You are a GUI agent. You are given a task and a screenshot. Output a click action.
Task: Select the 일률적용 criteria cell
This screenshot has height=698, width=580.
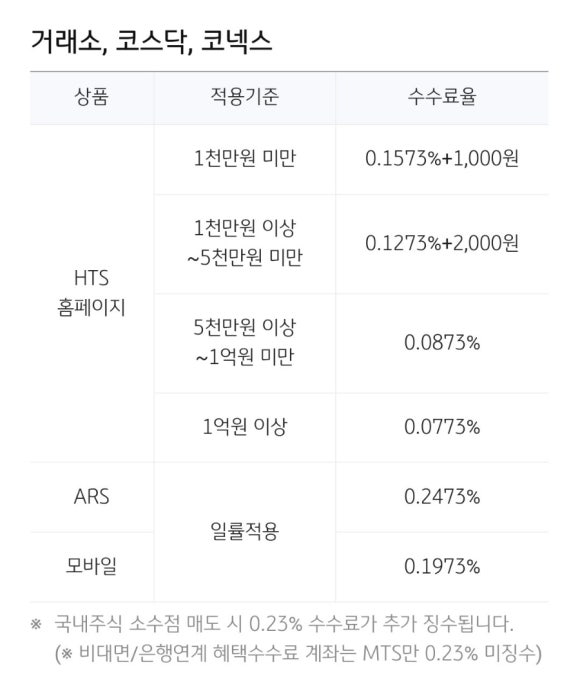[244, 532]
